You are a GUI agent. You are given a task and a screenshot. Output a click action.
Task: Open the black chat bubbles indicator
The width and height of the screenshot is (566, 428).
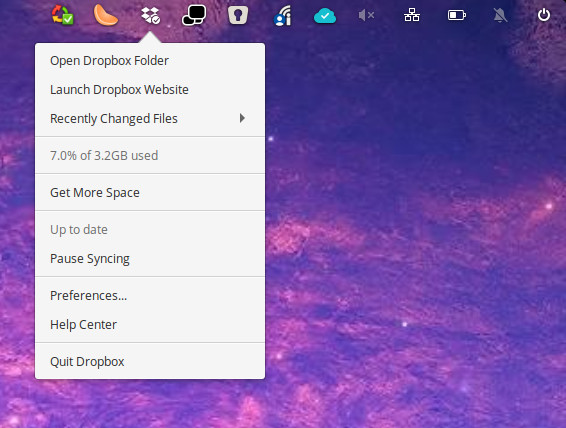click(x=194, y=15)
